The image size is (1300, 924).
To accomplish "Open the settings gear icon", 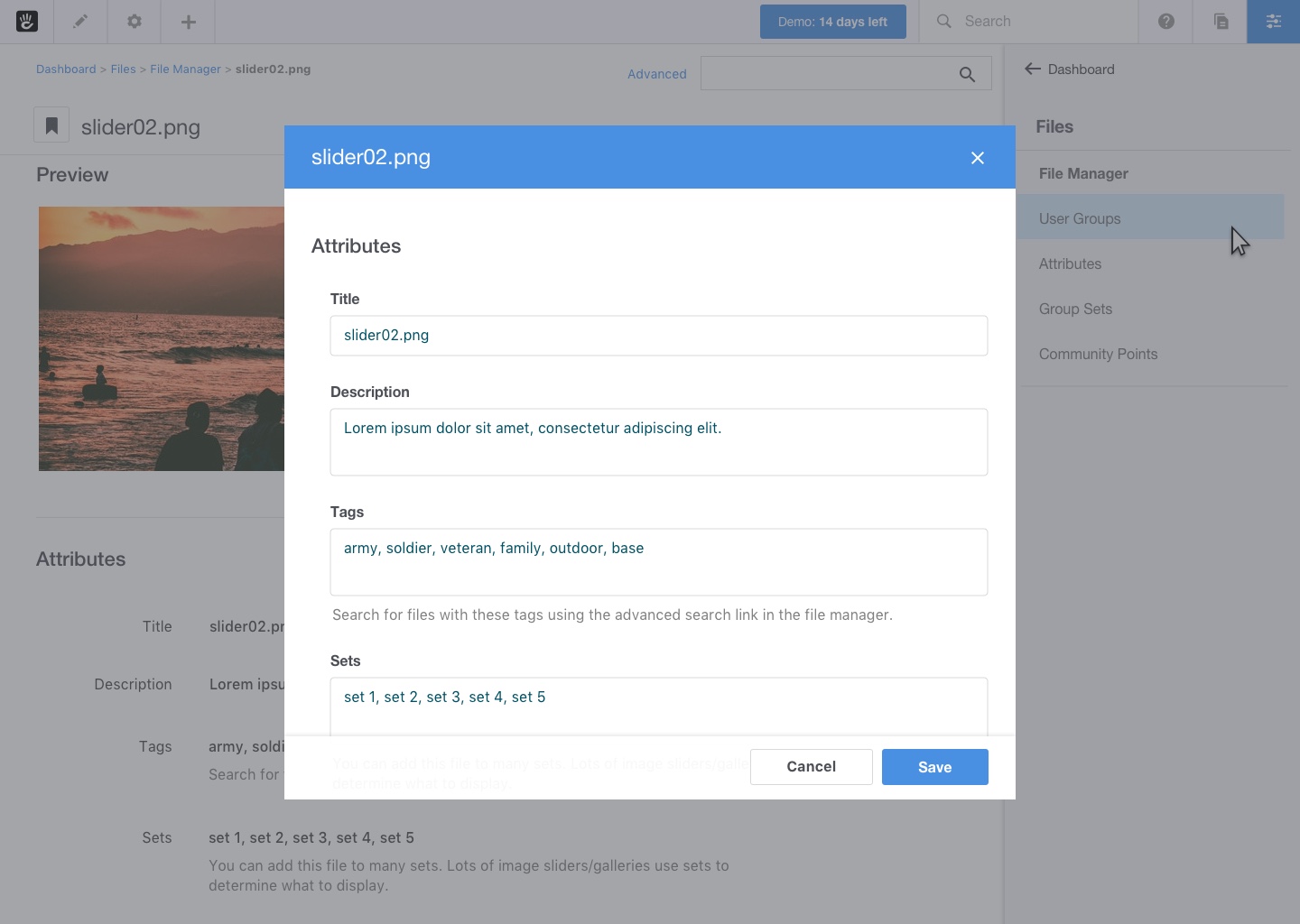I will [134, 21].
